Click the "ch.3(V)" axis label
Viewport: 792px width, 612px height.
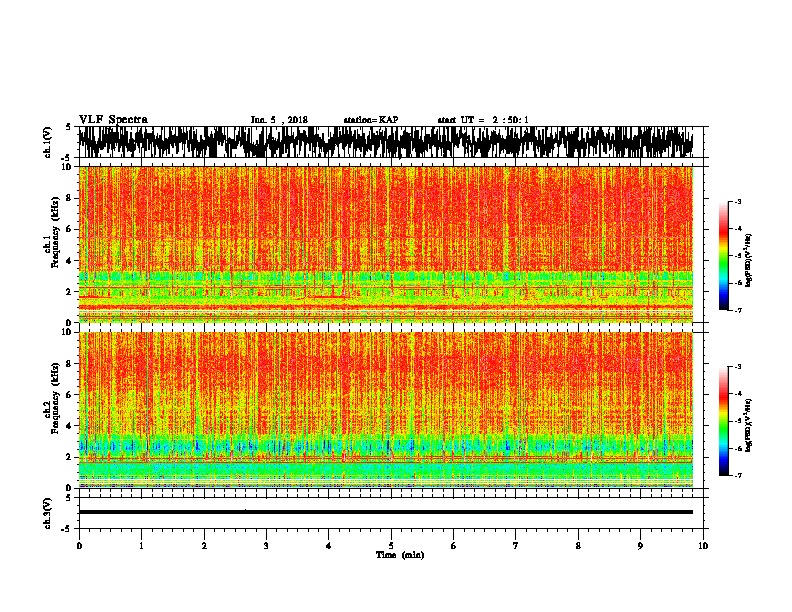(48, 513)
